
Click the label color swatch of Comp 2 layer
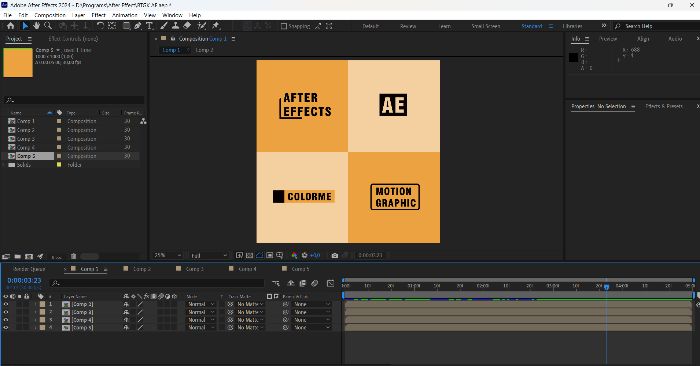tap(42, 304)
